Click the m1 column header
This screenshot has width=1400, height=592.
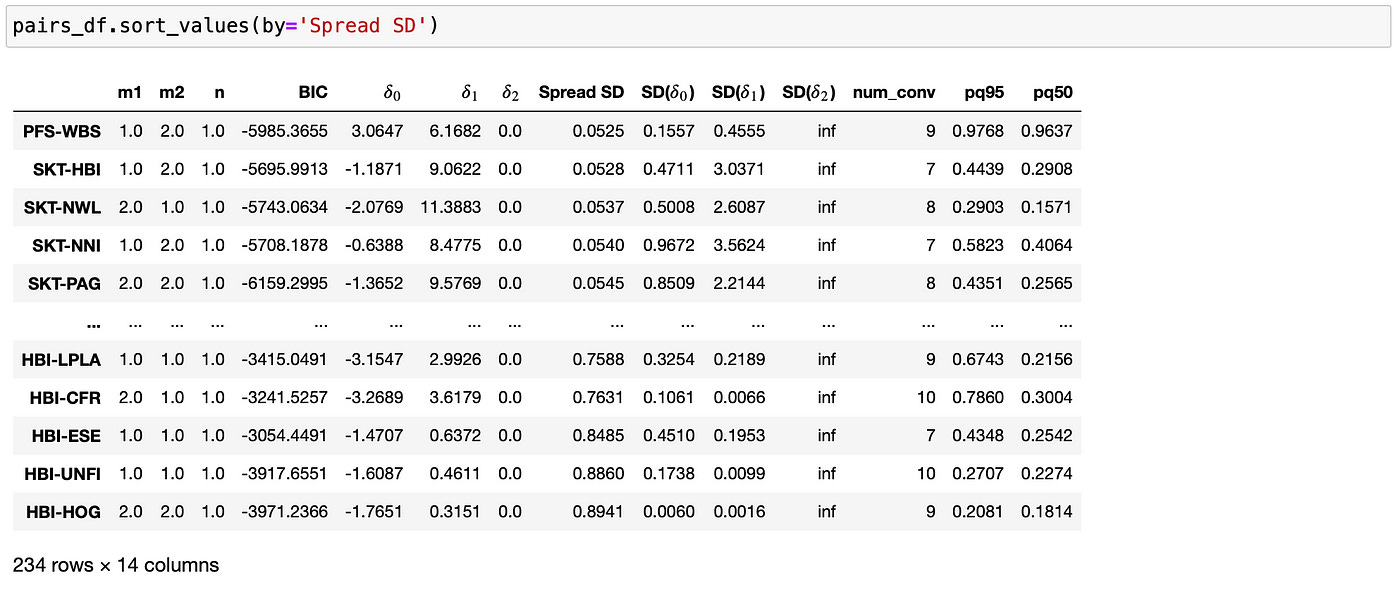130,93
